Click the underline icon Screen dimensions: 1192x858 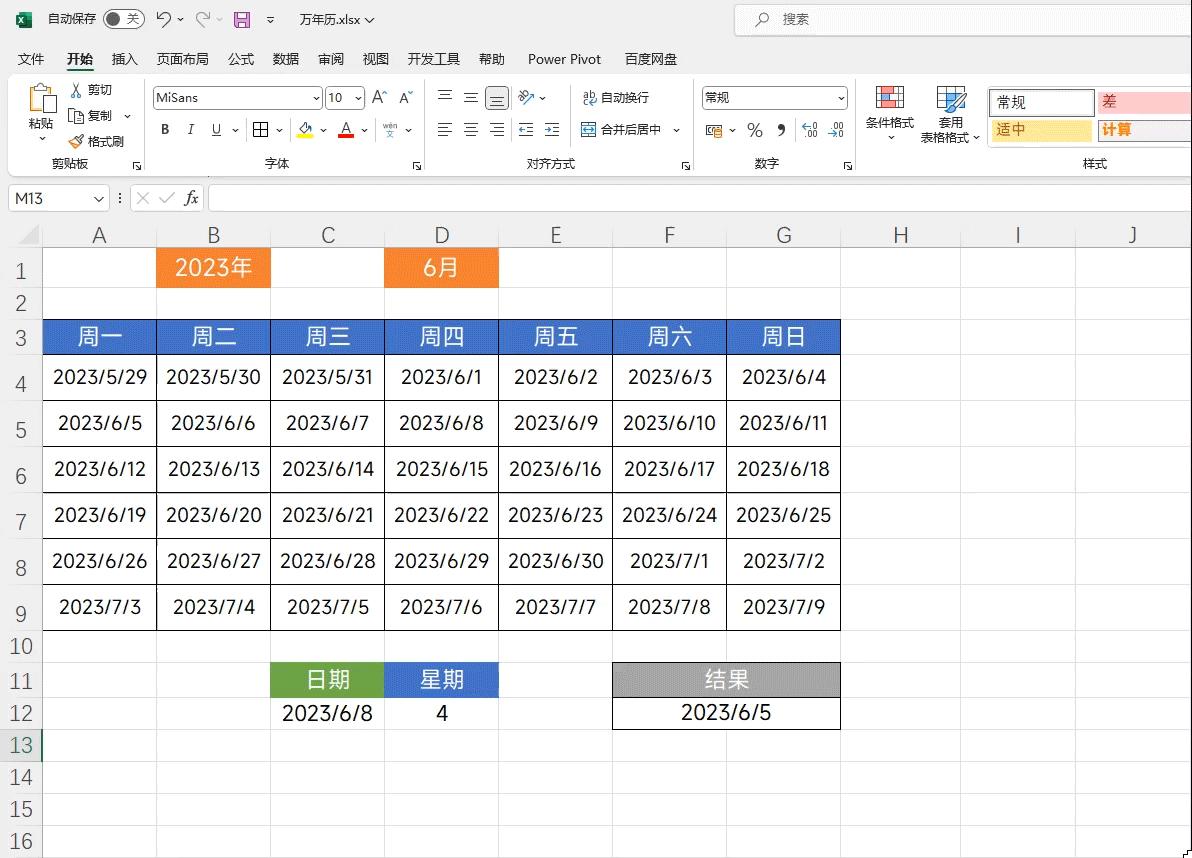[215, 129]
